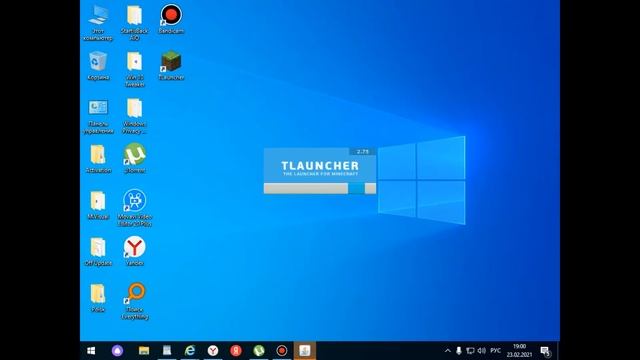
Task: Click the TLauncher splash loading progress bar
Action: coord(320,188)
